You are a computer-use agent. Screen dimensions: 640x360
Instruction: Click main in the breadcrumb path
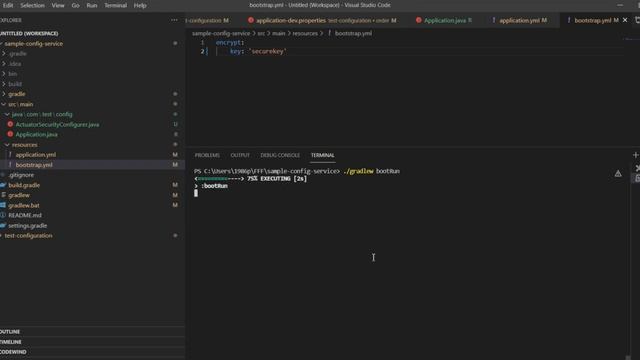pos(279,33)
